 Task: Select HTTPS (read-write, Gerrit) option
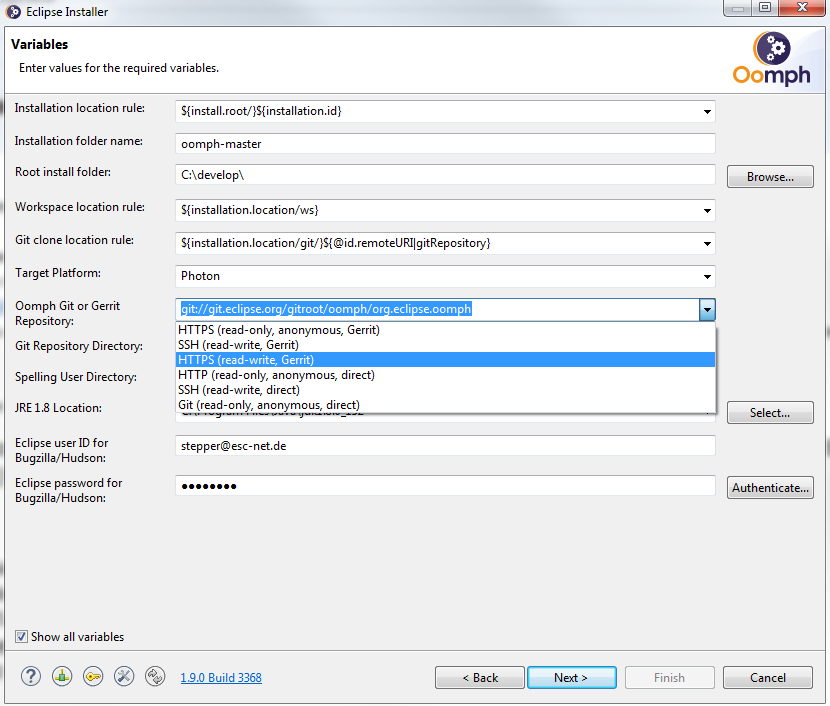pos(445,360)
